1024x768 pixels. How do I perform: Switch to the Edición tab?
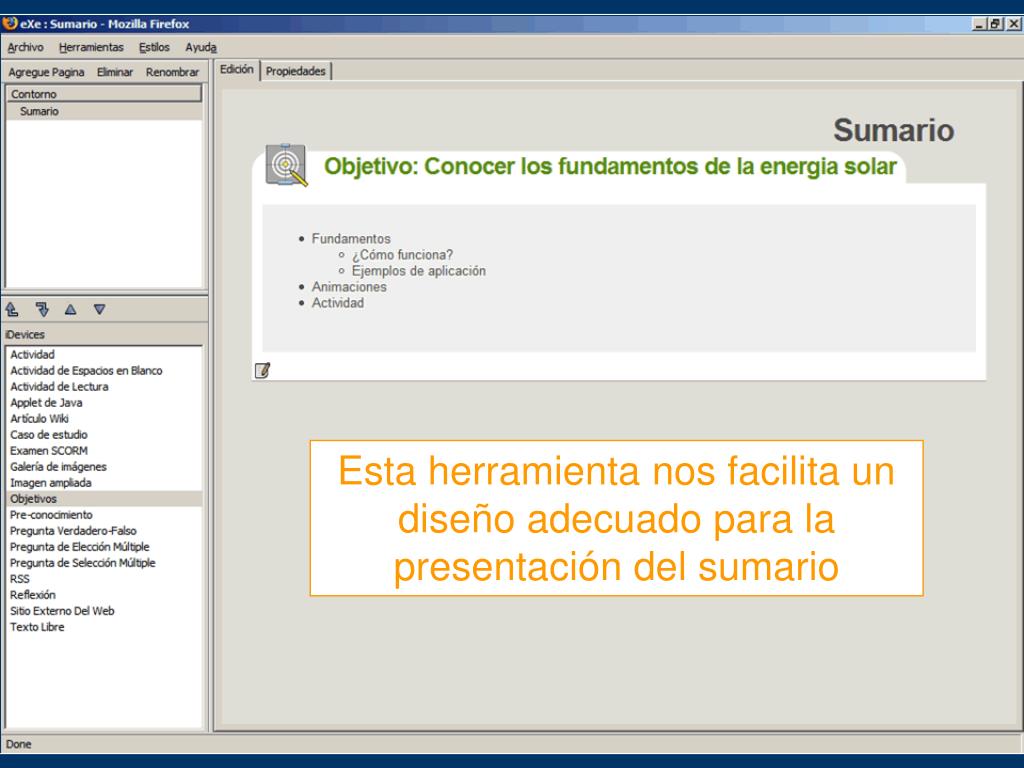point(236,69)
